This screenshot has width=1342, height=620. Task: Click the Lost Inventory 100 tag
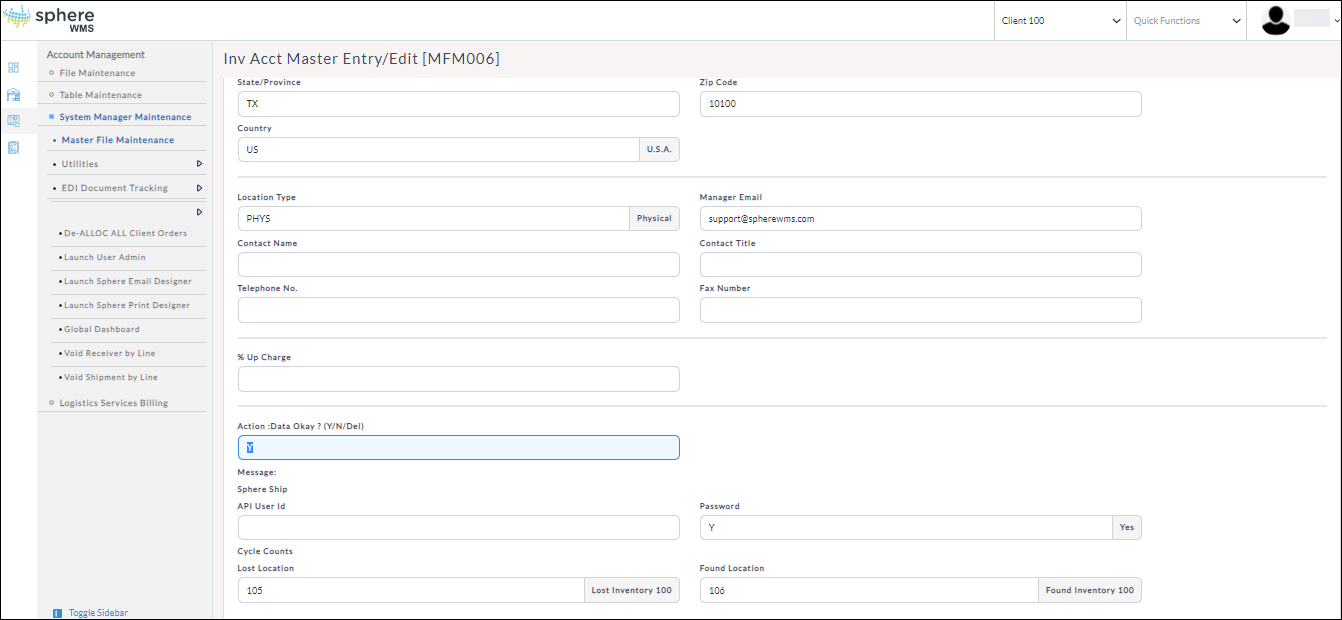pos(632,590)
